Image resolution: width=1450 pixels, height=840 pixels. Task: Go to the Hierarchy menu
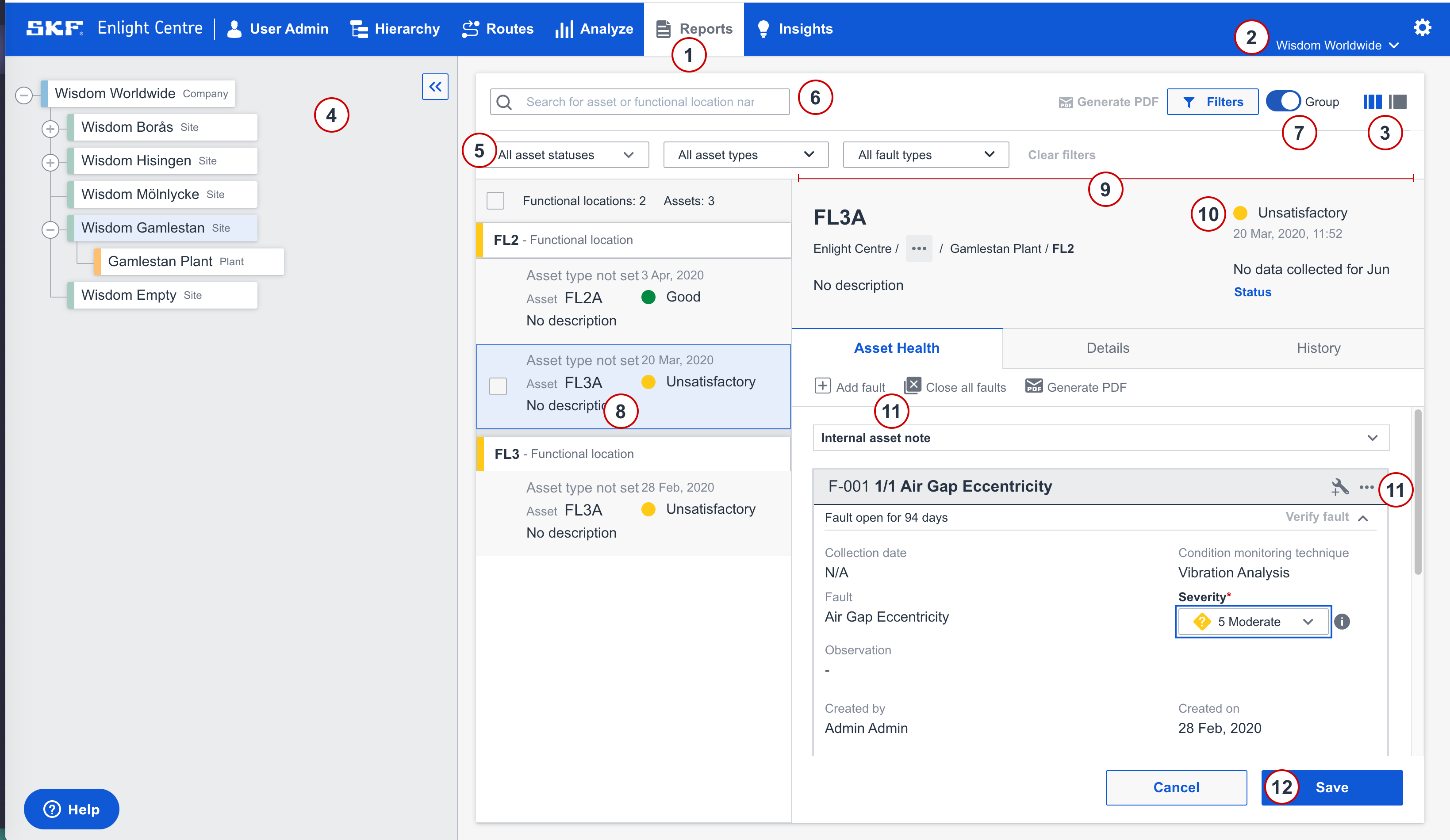tap(395, 29)
